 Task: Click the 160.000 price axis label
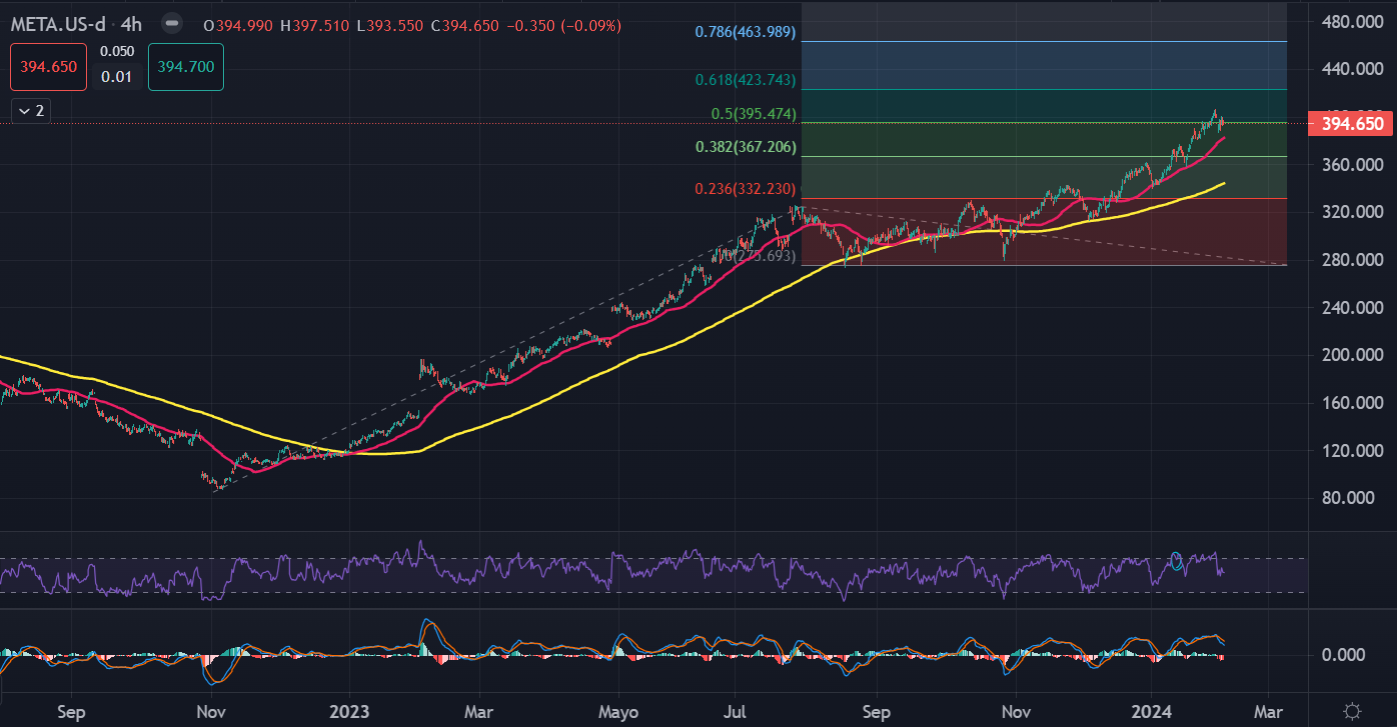pos(1352,403)
